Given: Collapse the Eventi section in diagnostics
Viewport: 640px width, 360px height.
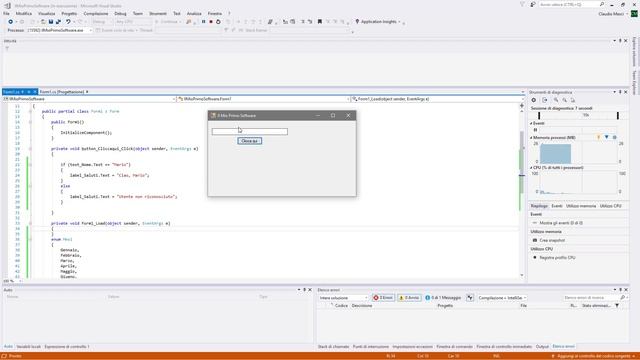Looking at the screenshot, I should [531, 123].
